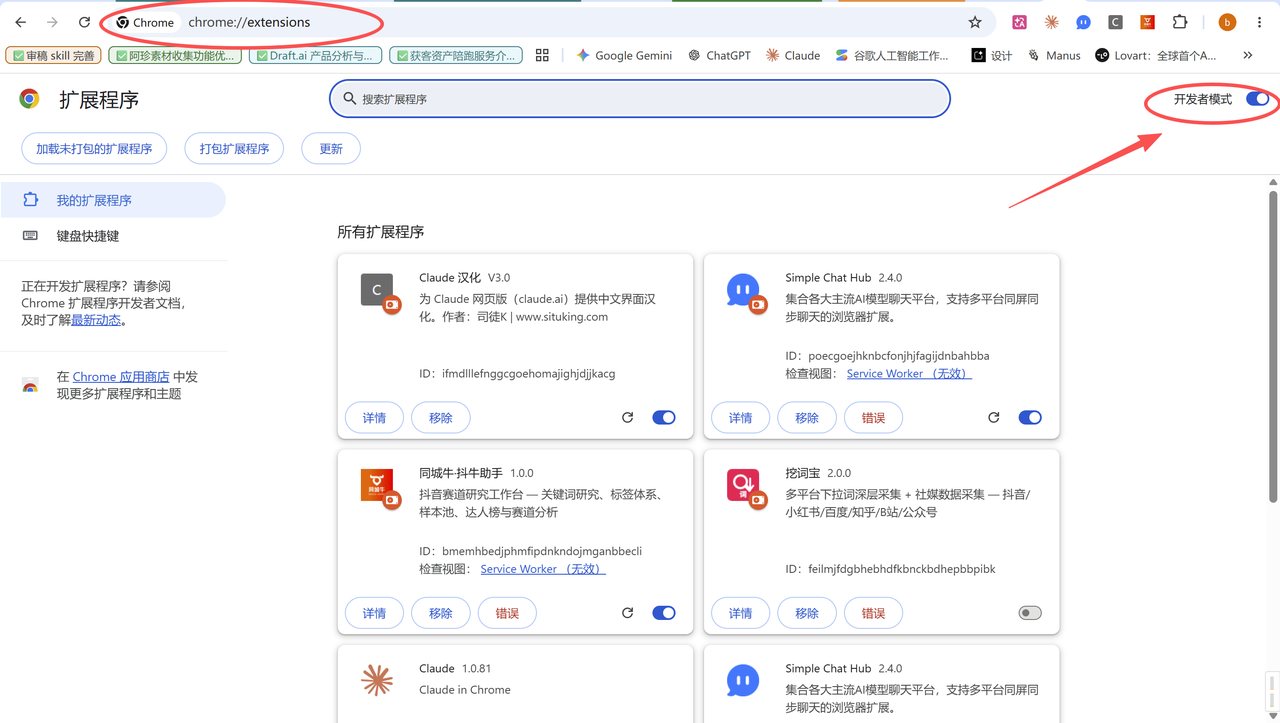Disable the top Simple Chat Hub switch

(x=1030, y=417)
